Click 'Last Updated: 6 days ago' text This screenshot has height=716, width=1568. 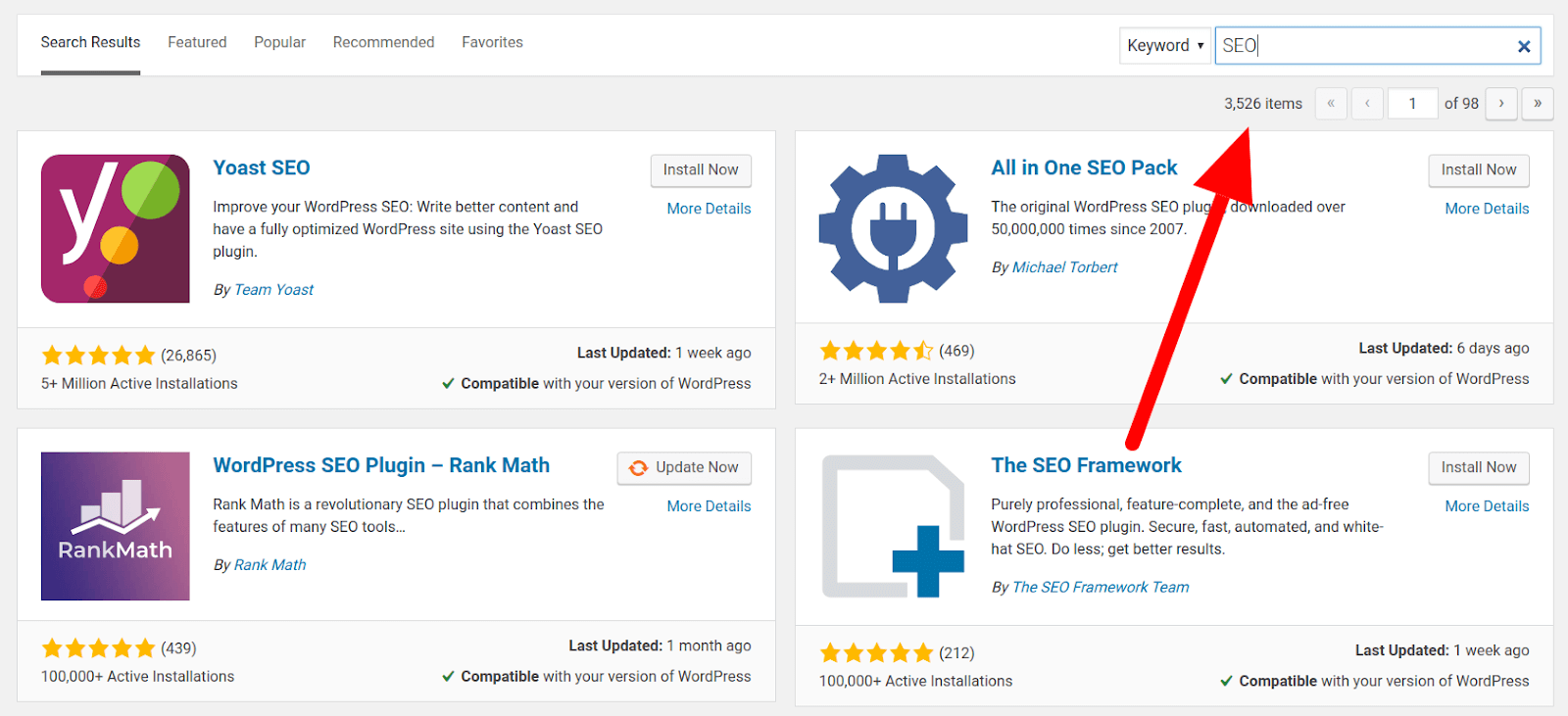point(1444,349)
